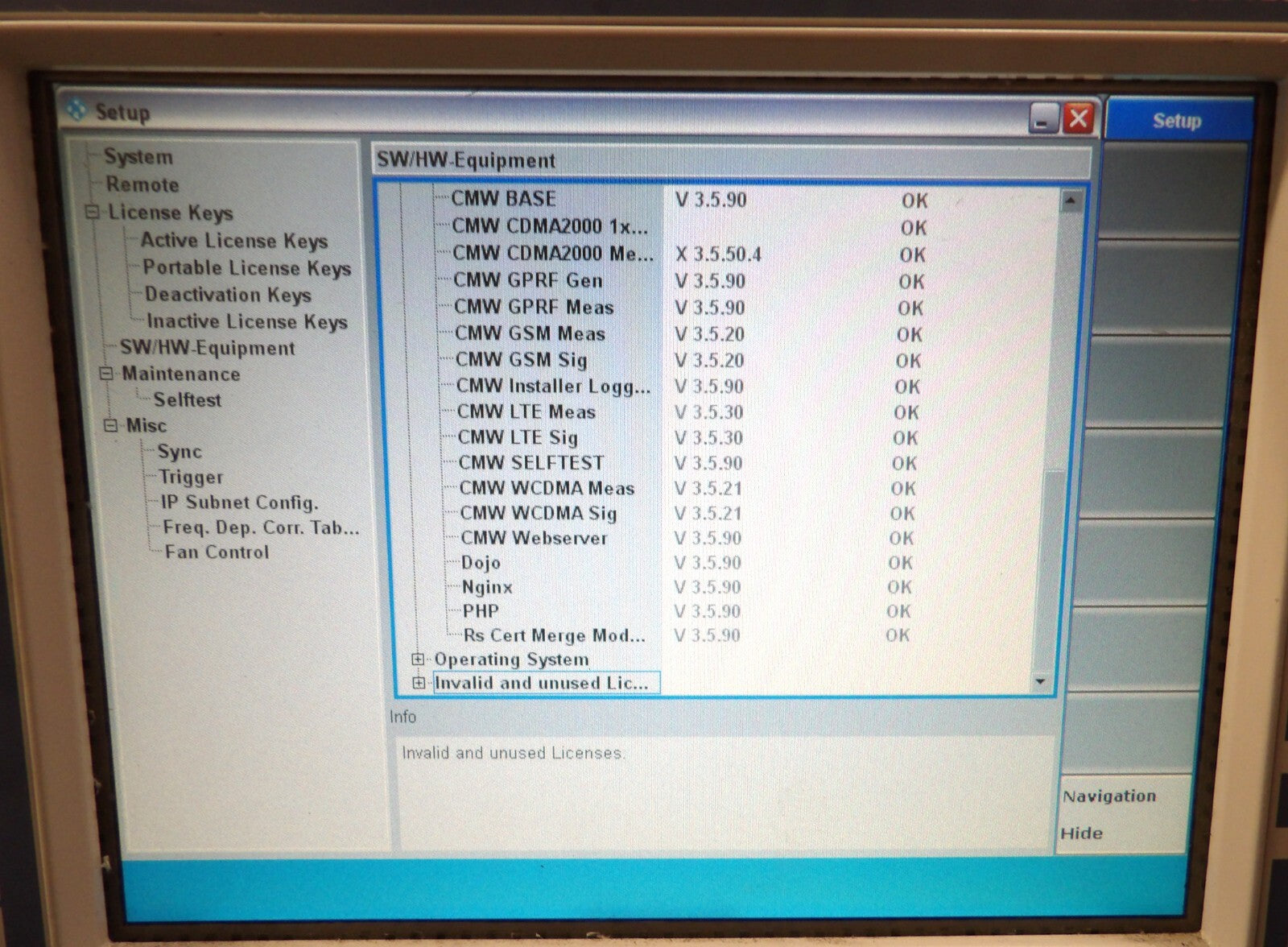This screenshot has height=947, width=1288.
Task: Select SW/HW-Equipment in left tree
Action: point(208,348)
